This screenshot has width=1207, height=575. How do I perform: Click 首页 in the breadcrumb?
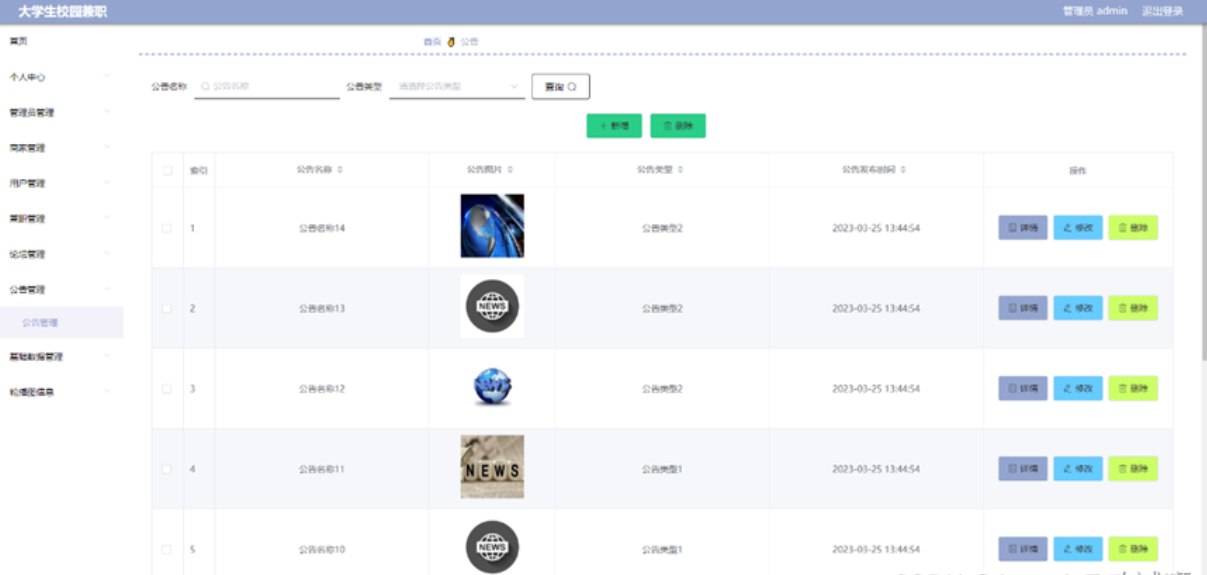click(x=432, y=42)
